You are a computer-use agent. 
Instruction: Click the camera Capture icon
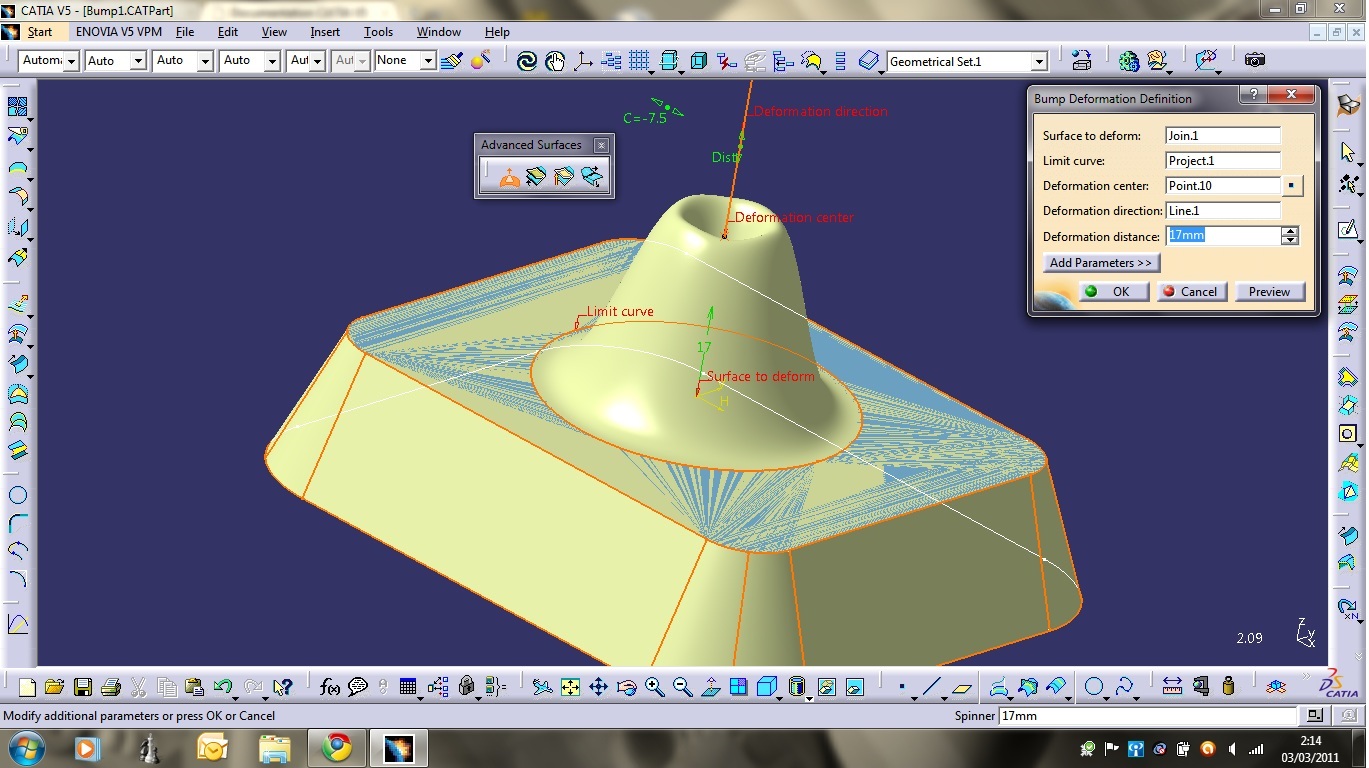tap(1255, 61)
